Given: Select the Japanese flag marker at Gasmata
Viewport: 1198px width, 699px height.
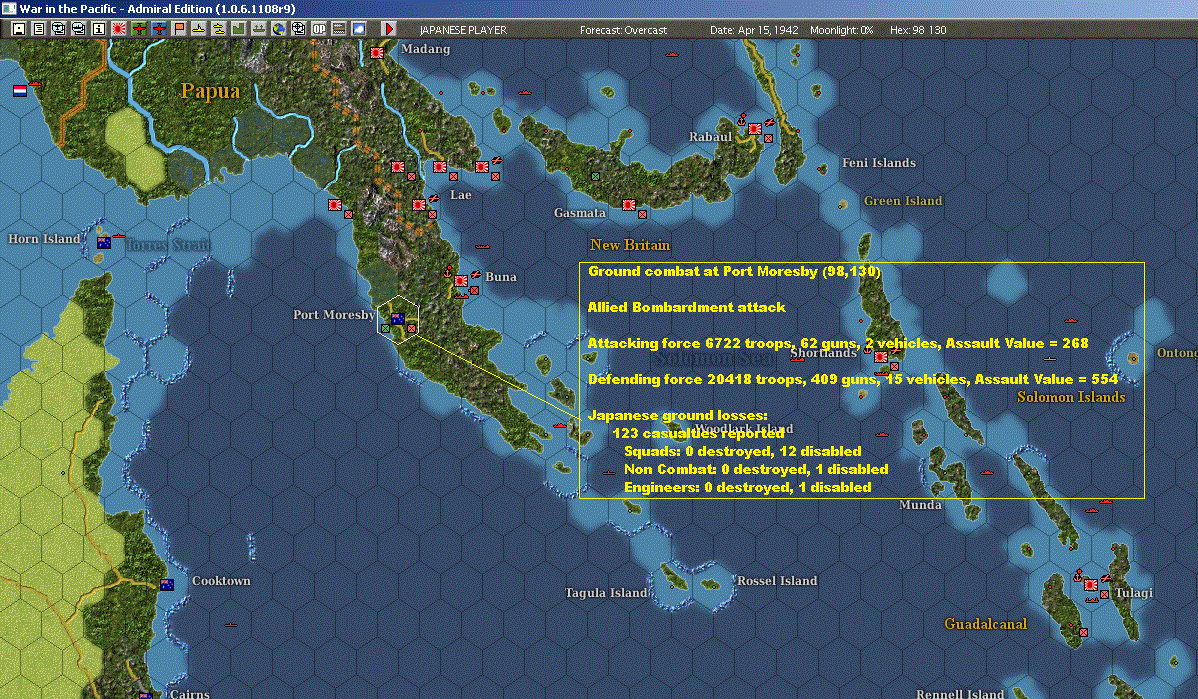Looking at the screenshot, I should click(629, 205).
